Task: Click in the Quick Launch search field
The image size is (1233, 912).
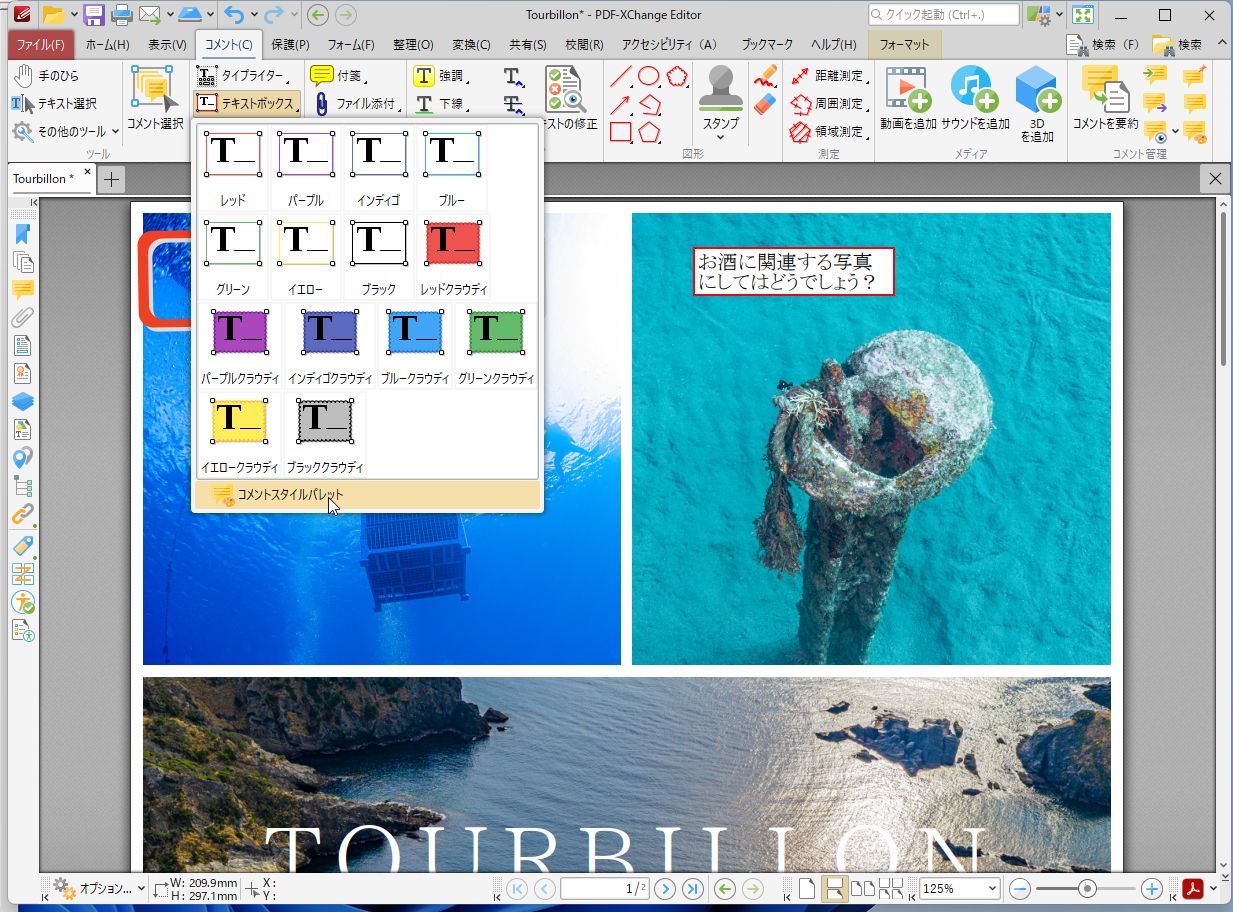Action: pos(944,15)
